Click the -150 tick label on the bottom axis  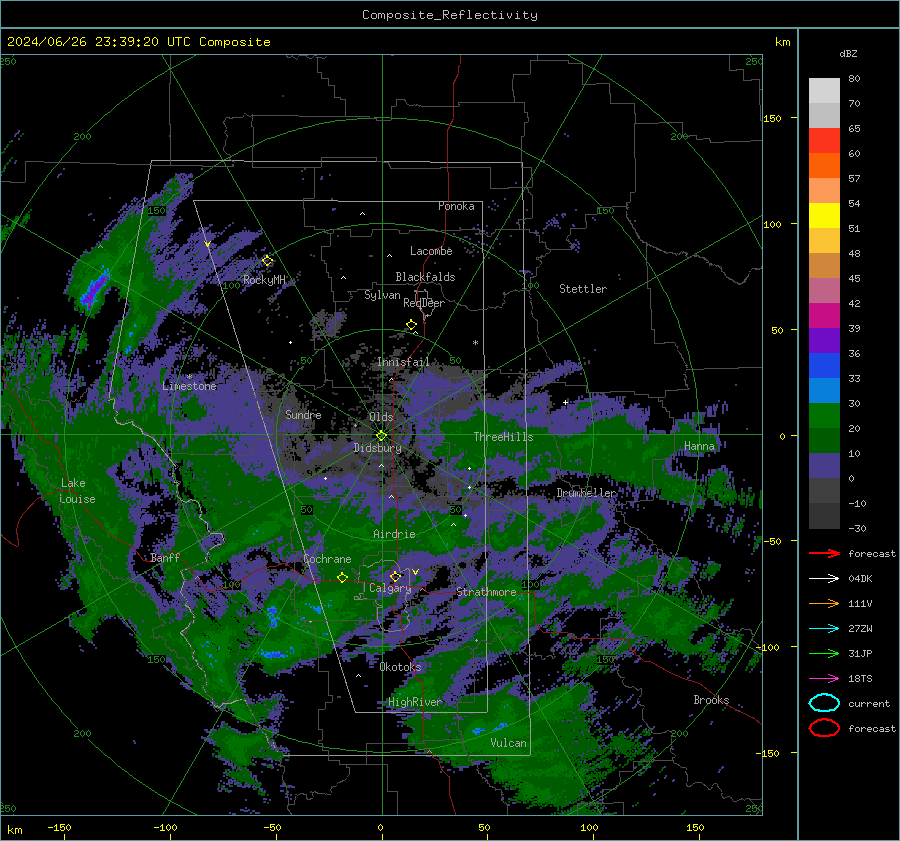click(59, 827)
